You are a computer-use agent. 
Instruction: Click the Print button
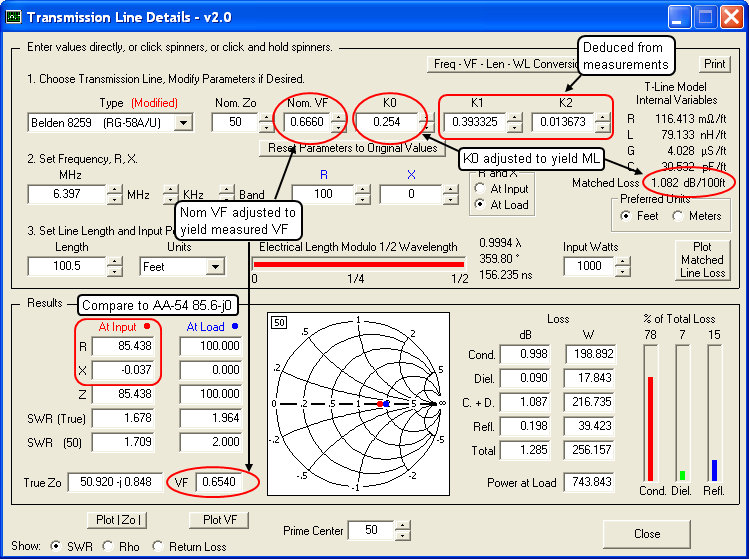click(714, 63)
